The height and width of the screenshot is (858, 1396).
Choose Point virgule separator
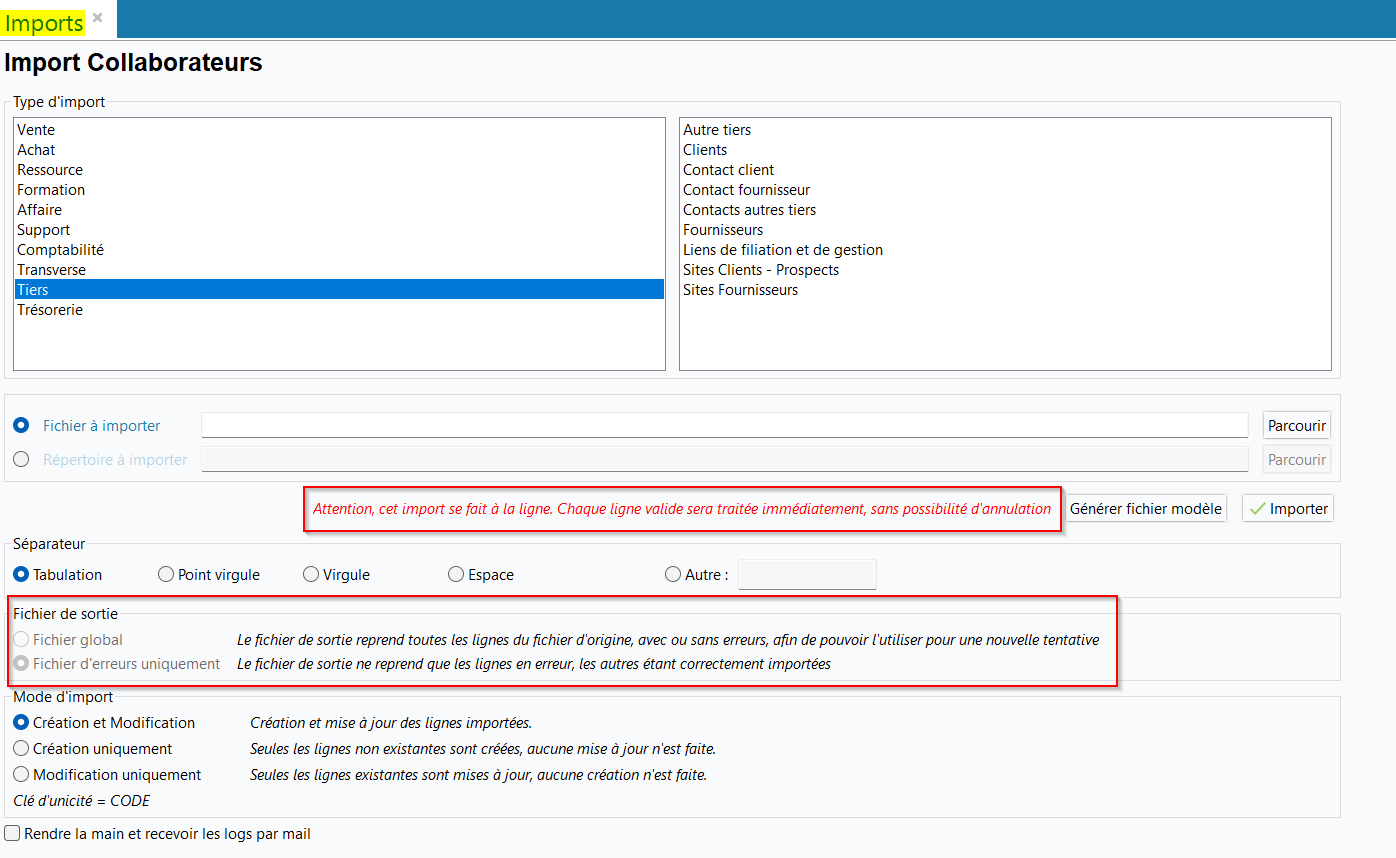click(166, 575)
